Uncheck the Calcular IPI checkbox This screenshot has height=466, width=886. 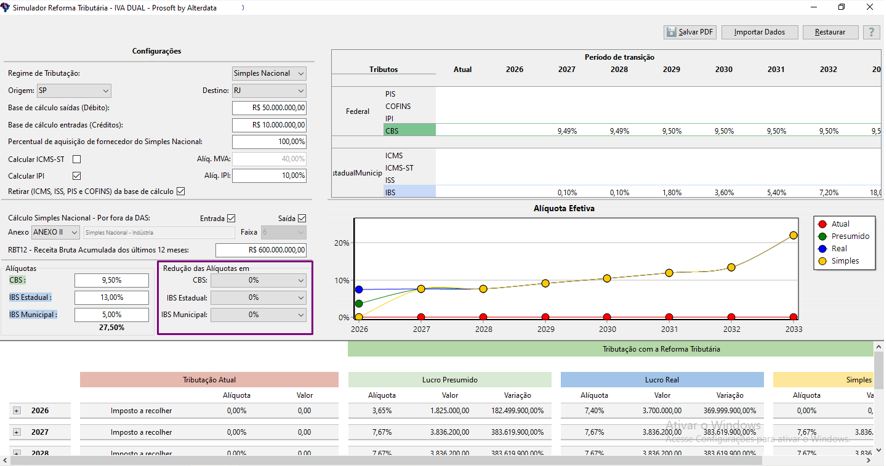(77, 176)
